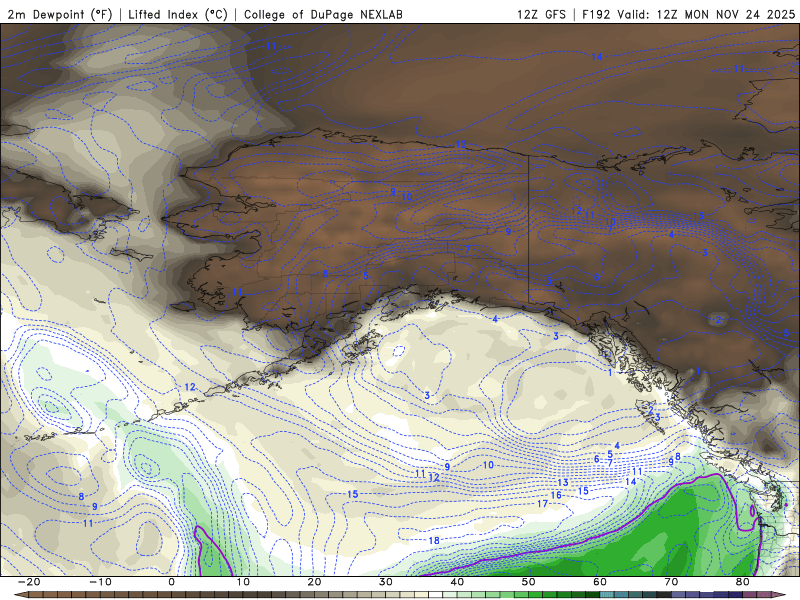The image size is (800, 600).
Task: Click the 0 label on the color scale
Action: [x=171, y=582]
